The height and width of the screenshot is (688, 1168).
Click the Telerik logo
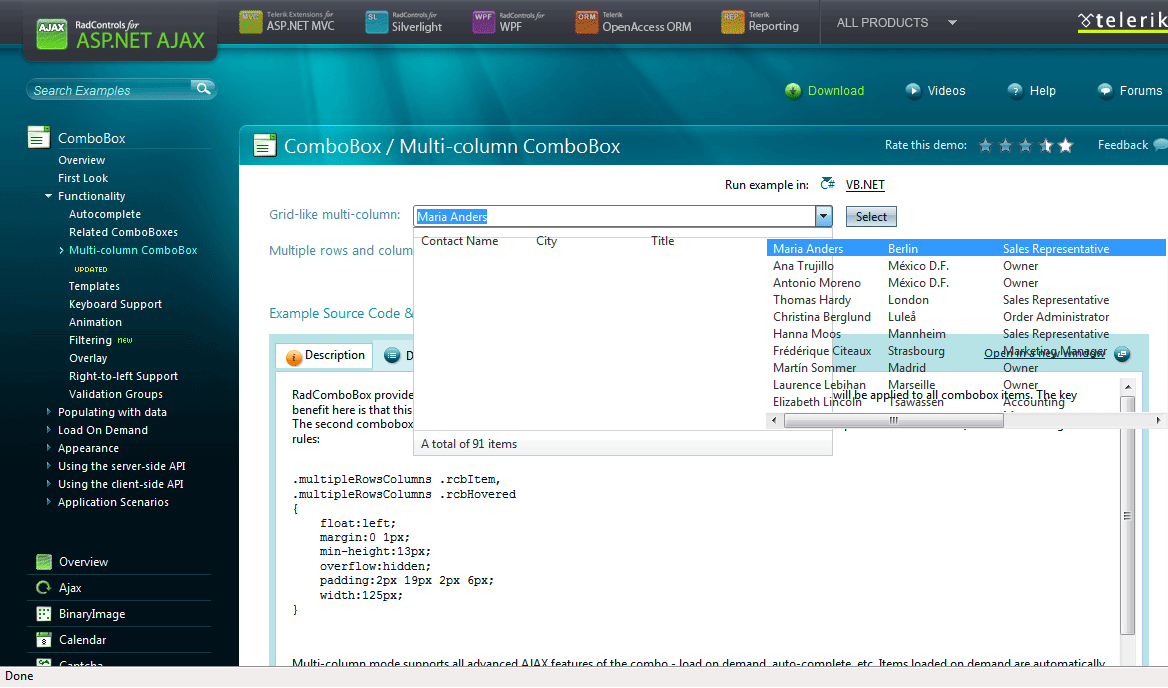point(1123,22)
